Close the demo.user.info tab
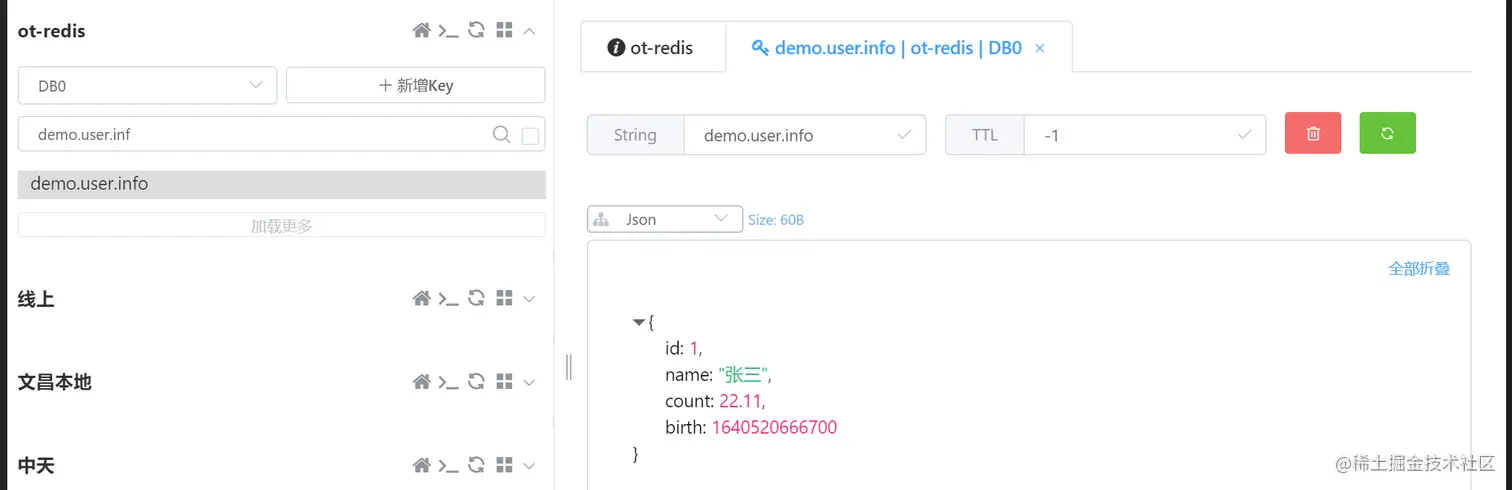Screen dimensions: 1512x490 click(x=1040, y=48)
